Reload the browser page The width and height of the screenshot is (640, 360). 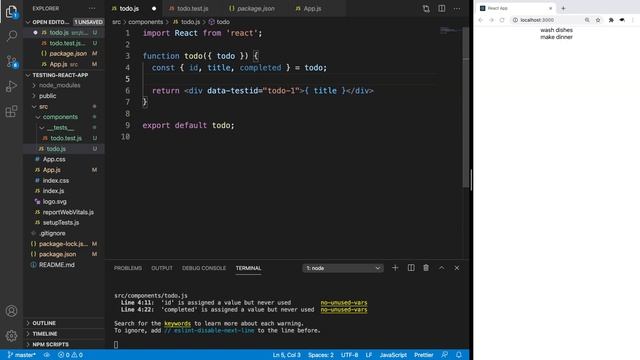[x=502, y=20]
